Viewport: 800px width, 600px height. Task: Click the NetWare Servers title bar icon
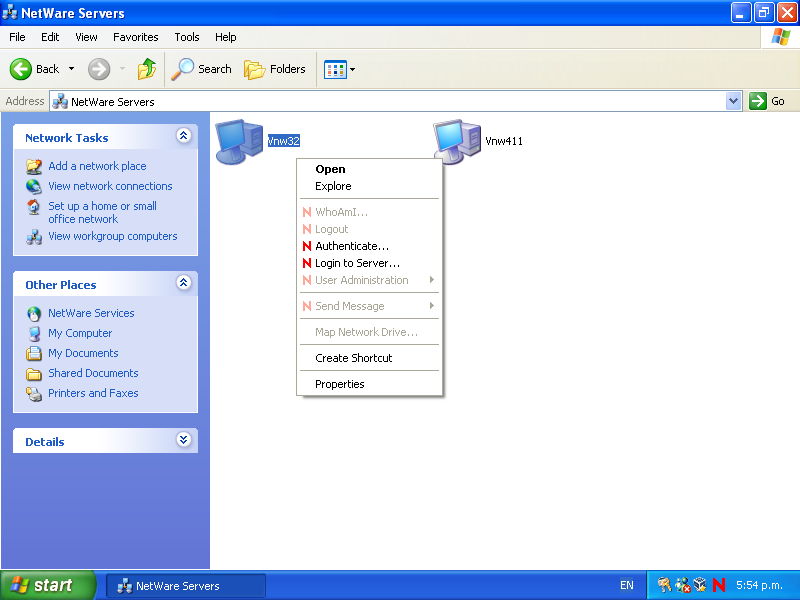(x=10, y=12)
